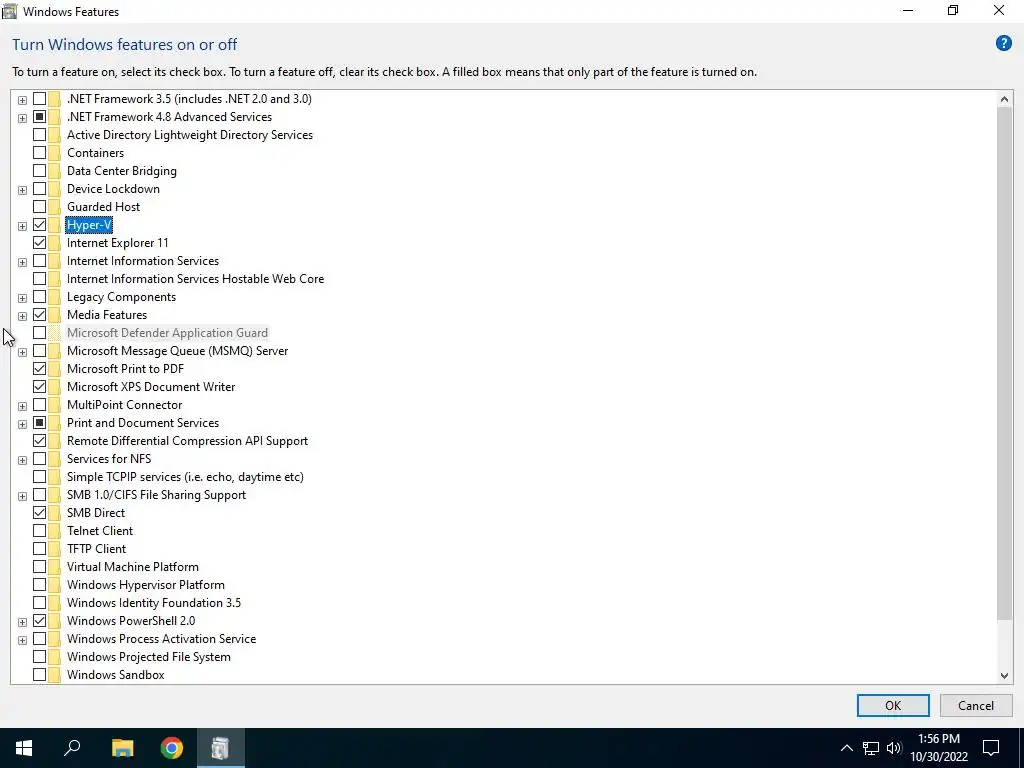Select Windows Identity Foundation 3.5 entry
This screenshot has width=1024, height=768.
[153, 603]
